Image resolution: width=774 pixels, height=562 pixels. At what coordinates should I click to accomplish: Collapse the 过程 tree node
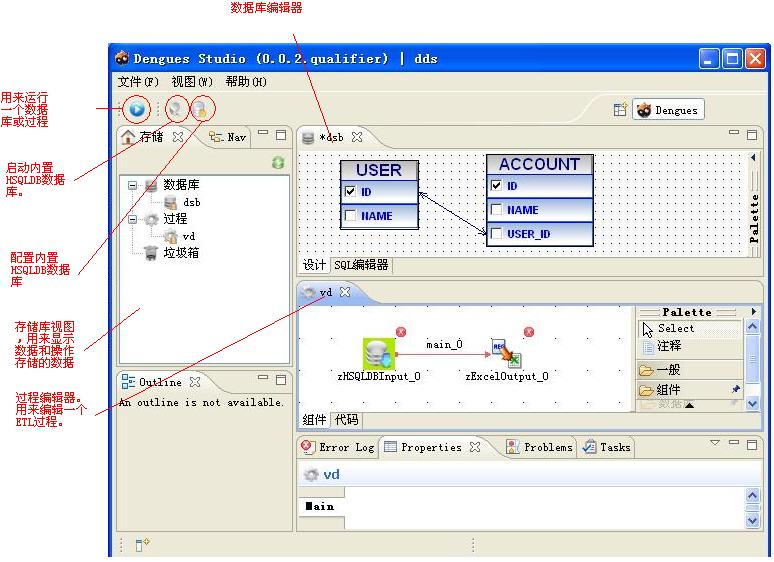pyautogui.click(x=132, y=219)
